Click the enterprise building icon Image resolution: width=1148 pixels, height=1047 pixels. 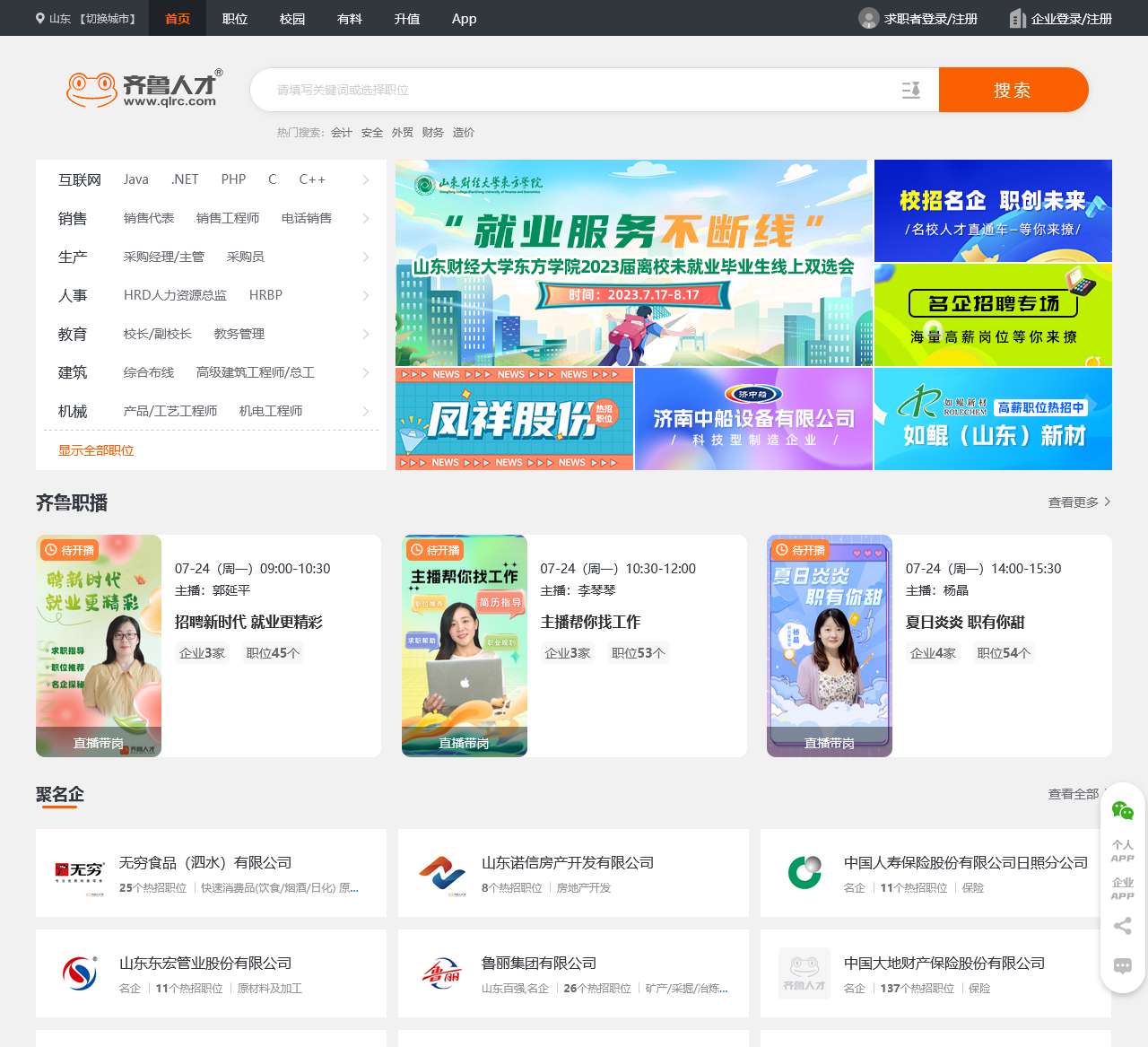pos(1017,18)
